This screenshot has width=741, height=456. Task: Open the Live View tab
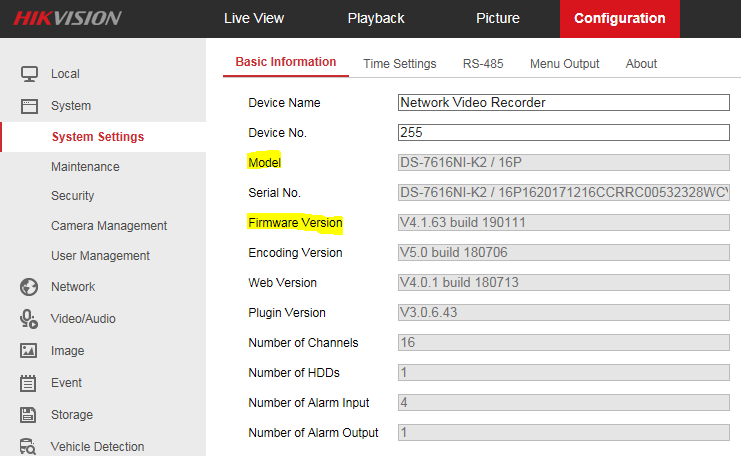click(254, 18)
